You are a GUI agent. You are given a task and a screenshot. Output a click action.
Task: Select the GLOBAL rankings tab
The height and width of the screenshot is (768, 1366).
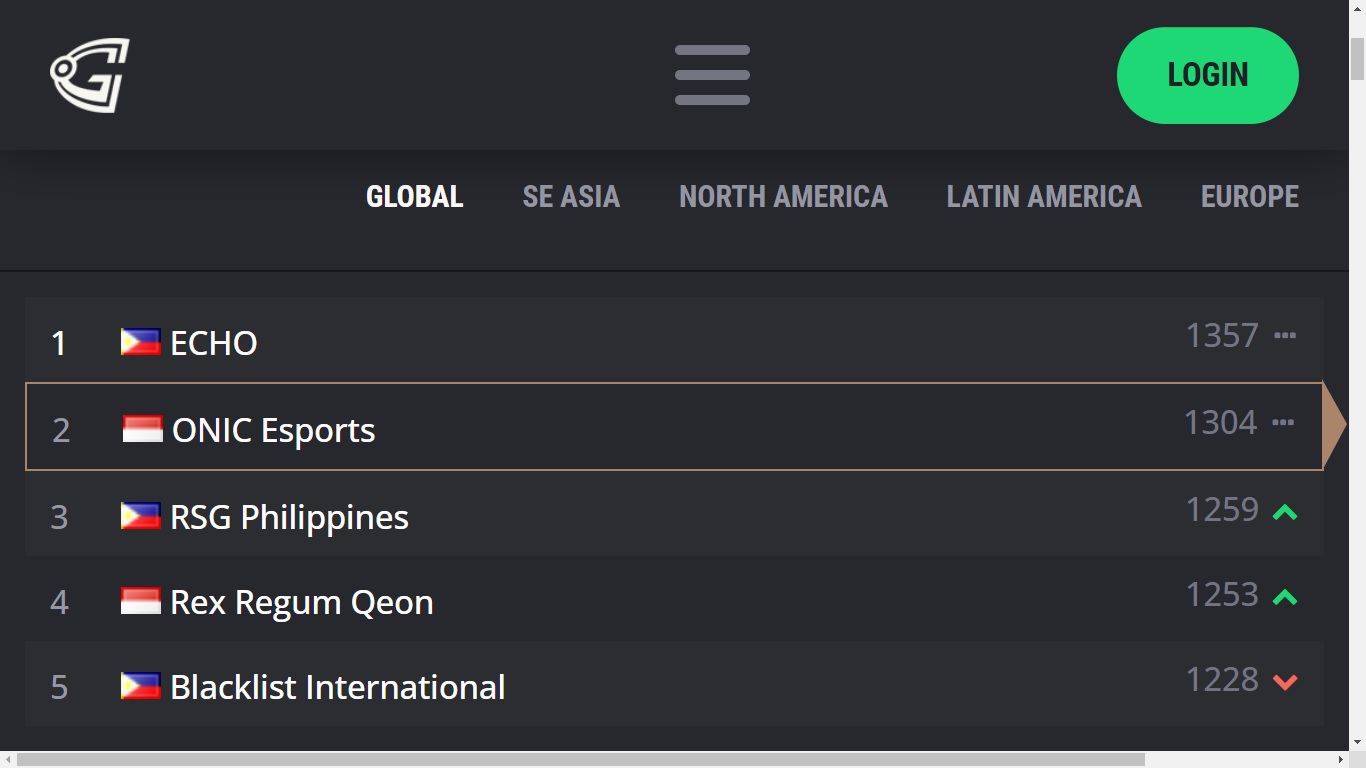[x=414, y=197]
